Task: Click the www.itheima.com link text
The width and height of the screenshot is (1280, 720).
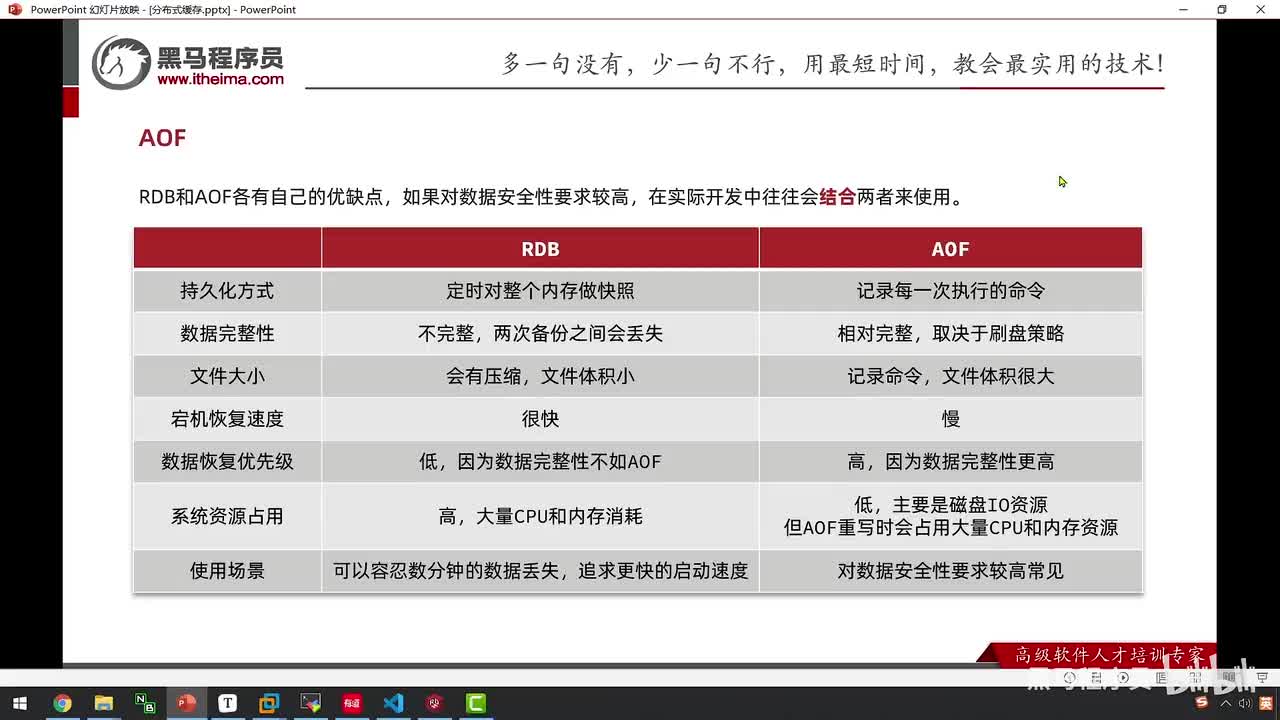Action: coord(220,79)
